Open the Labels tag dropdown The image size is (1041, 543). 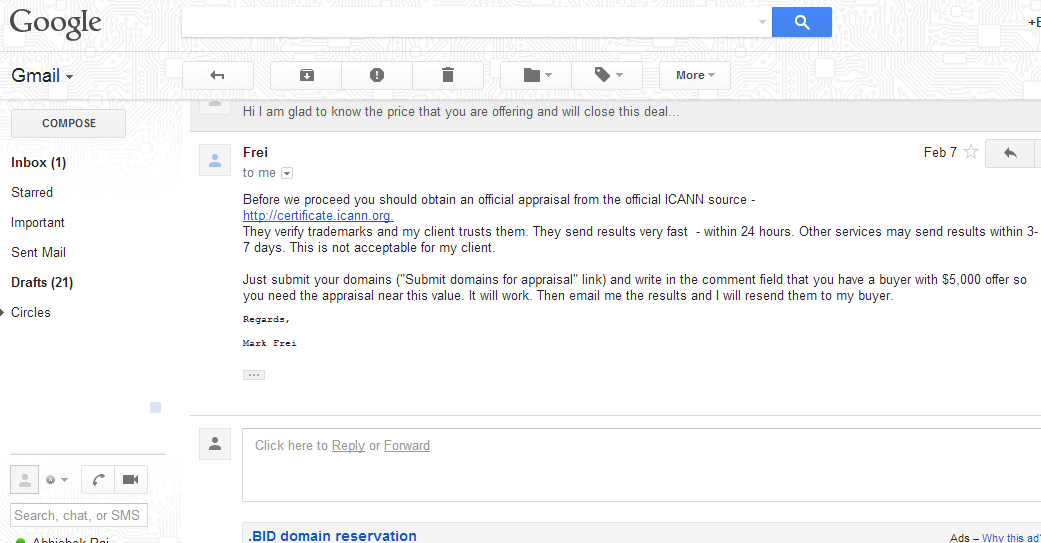point(607,75)
